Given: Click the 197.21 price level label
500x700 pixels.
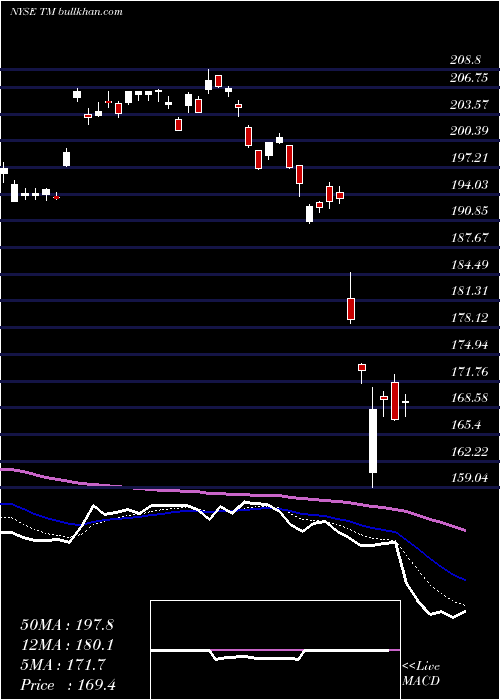Looking at the screenshot, I should (x=469, y=157).
